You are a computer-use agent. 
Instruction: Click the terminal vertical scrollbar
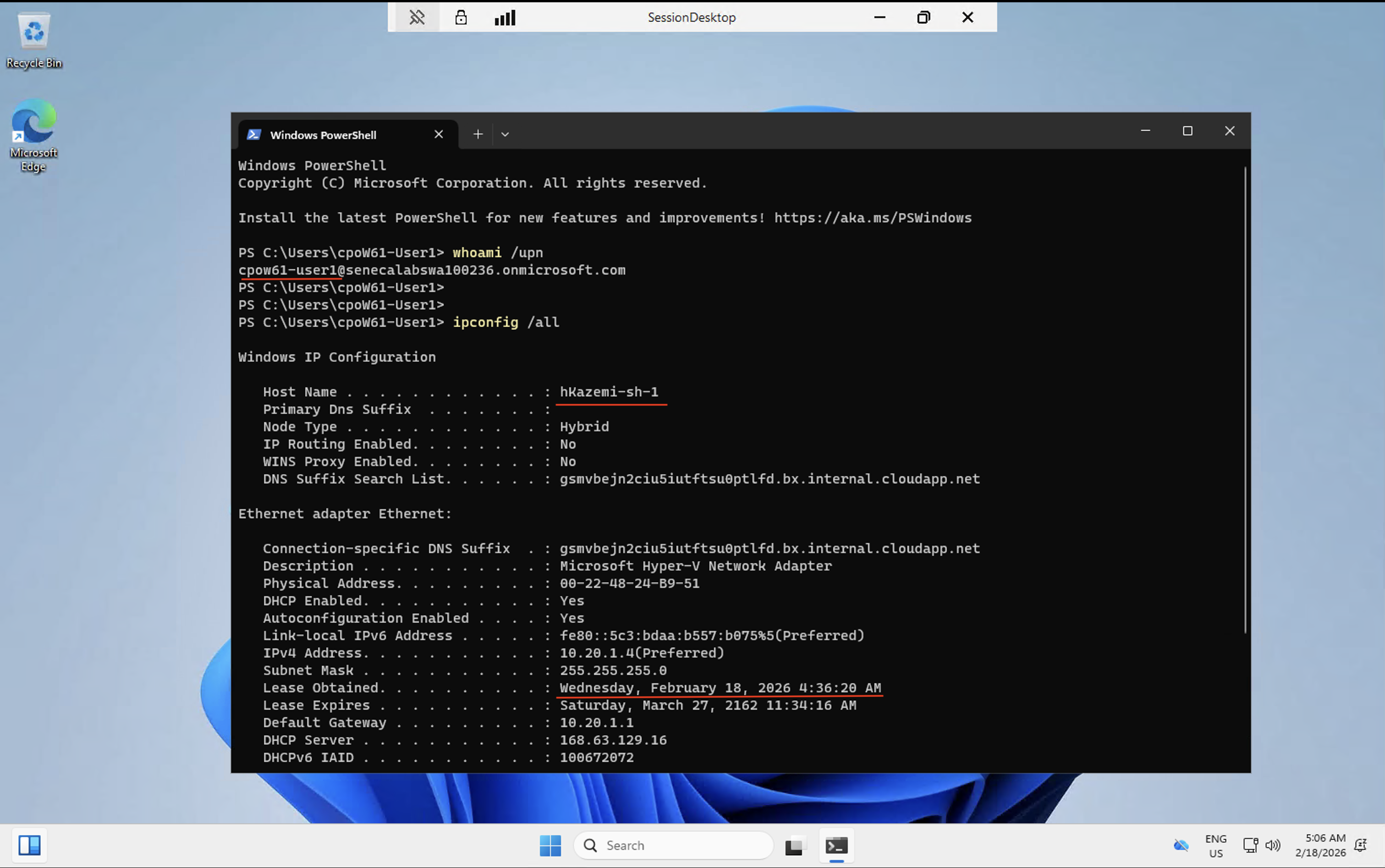[x=1245, y=400]
